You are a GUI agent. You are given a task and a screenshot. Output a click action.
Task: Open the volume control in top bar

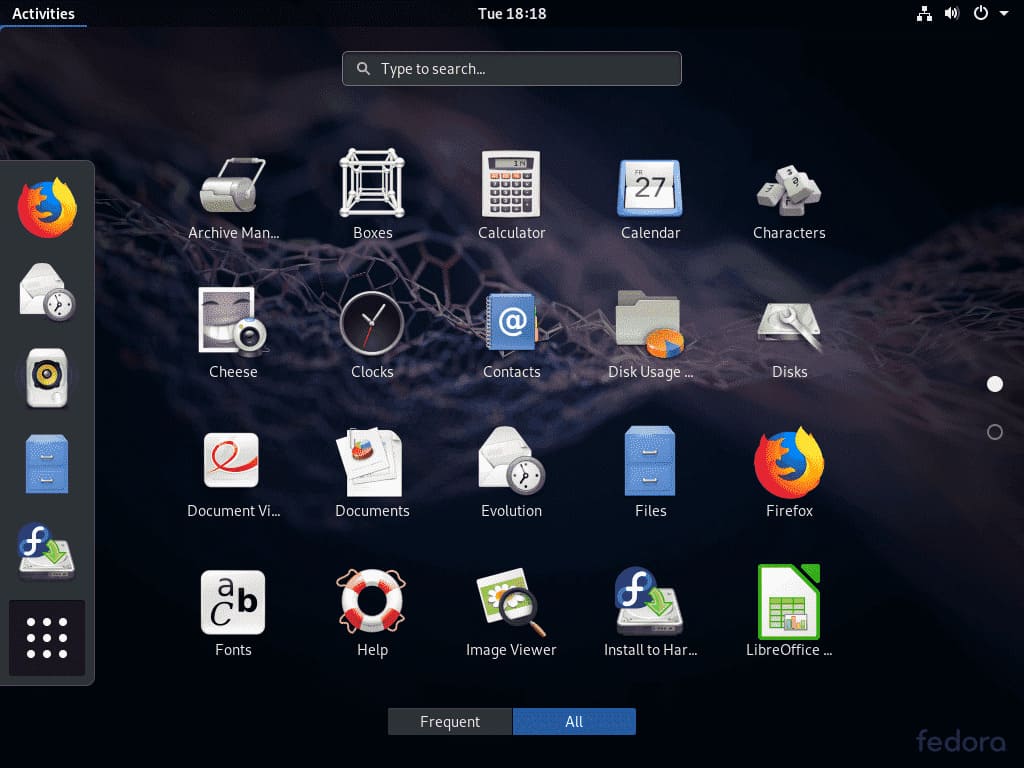(951, 13)
